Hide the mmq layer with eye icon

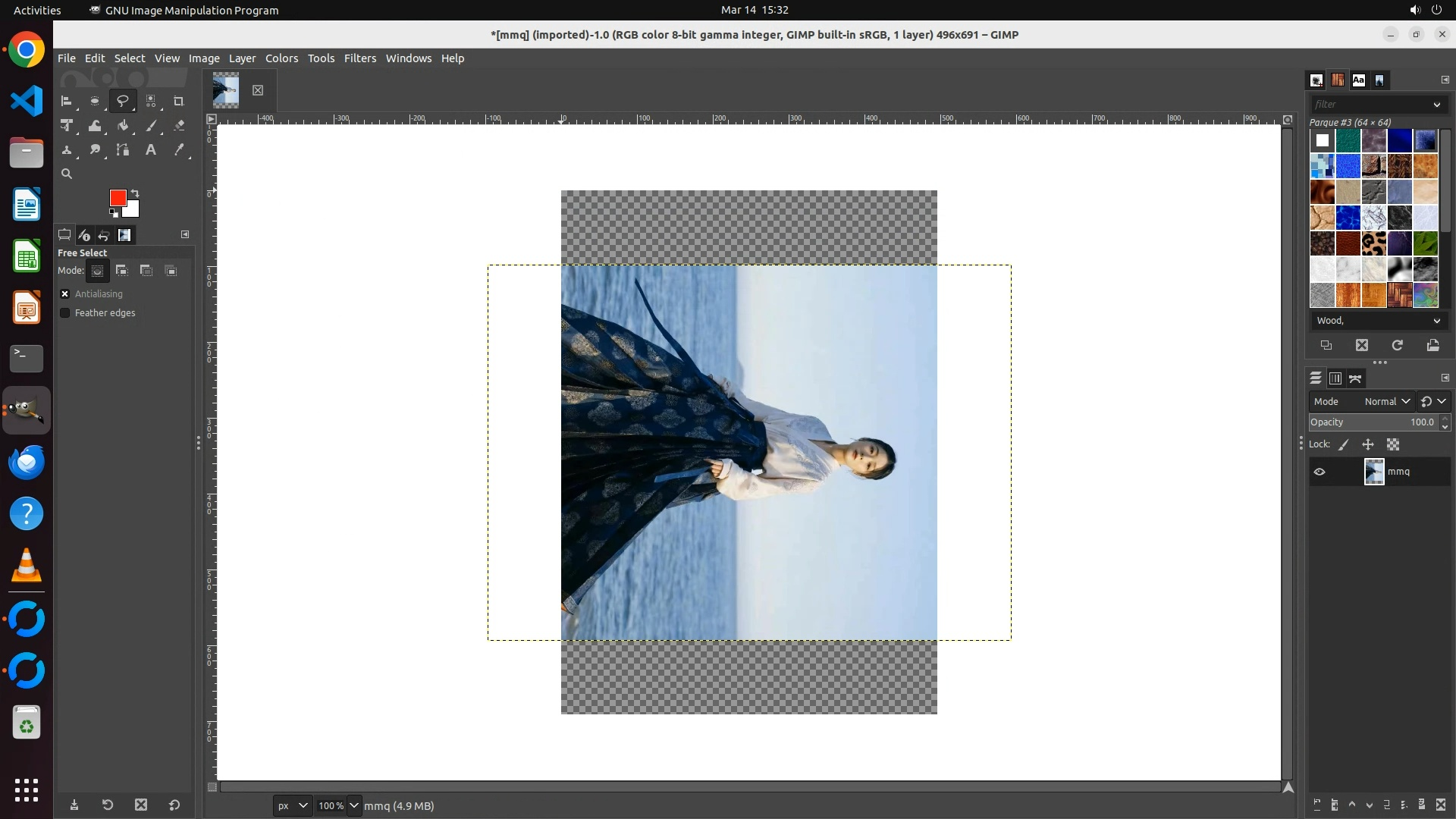pos(1319,472)
